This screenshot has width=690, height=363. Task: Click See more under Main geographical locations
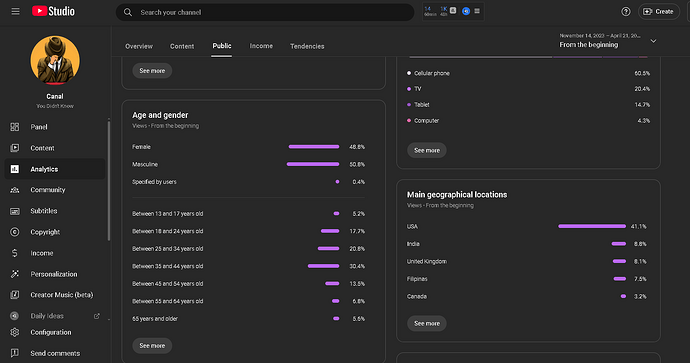[427, 323]
